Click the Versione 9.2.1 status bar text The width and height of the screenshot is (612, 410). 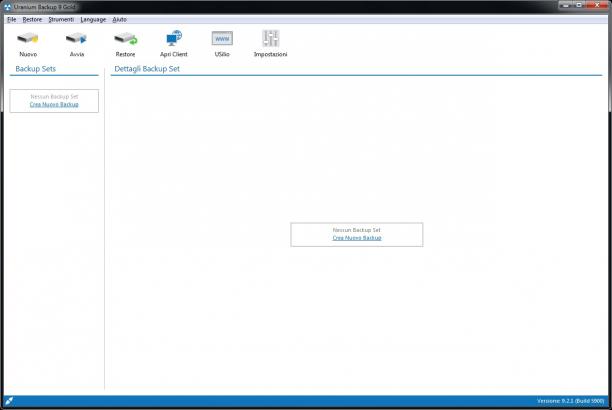[x=570, y=401]
